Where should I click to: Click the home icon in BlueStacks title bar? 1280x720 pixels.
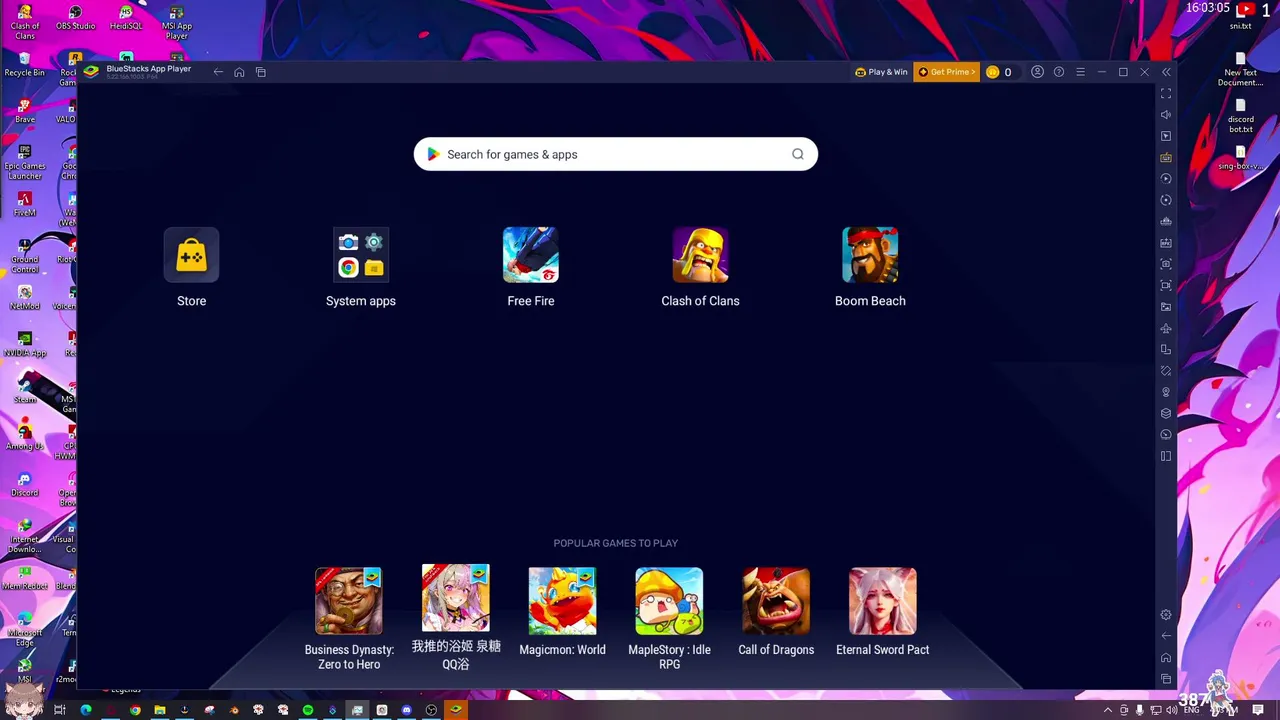(239, 72)
